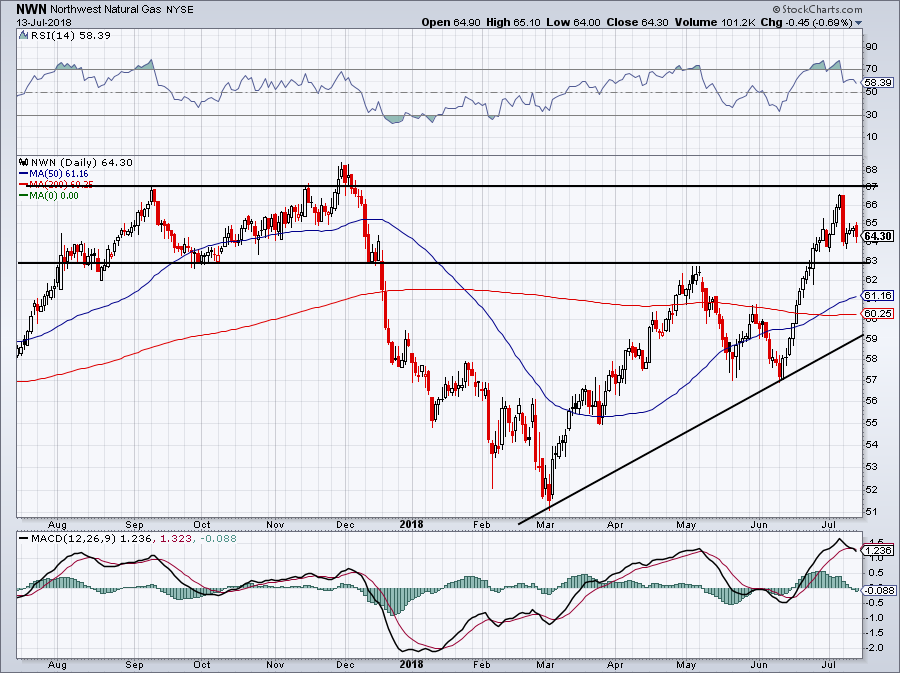Click the blue dropdown arrow after Chg value
900x673 pixels.
click(859, 23)
